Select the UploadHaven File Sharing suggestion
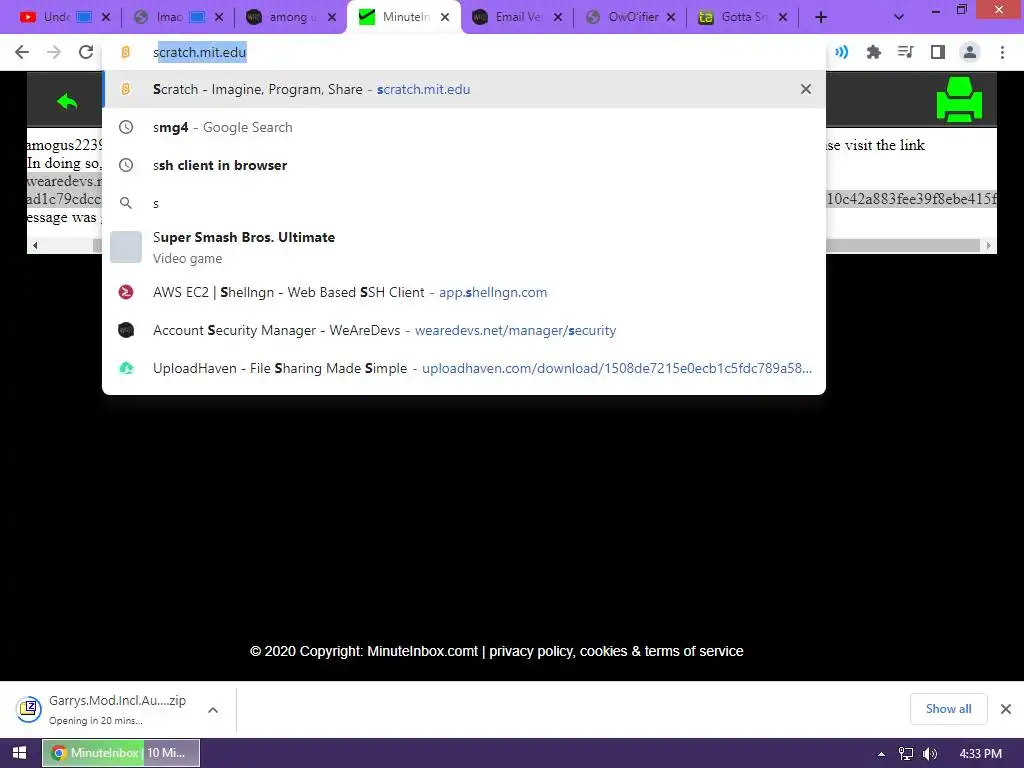The image size is (1024, 768). coord(464,368)
